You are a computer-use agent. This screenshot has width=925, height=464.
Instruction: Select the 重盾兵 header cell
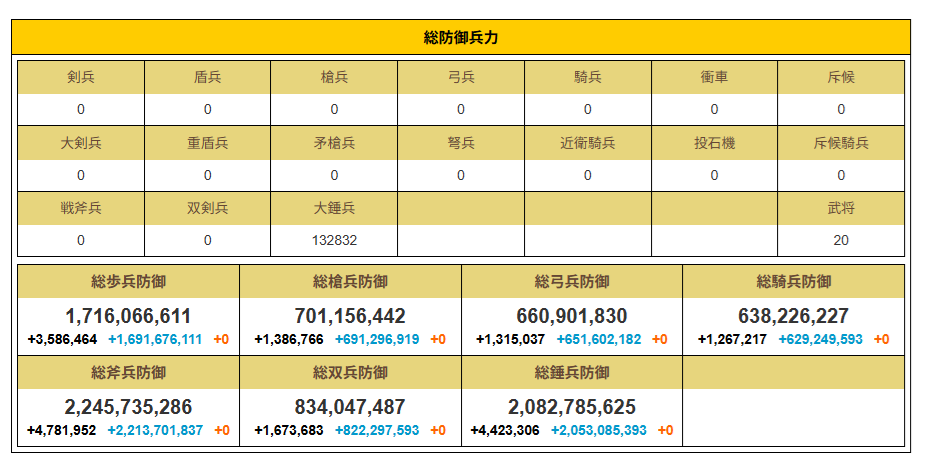(208, 143)
